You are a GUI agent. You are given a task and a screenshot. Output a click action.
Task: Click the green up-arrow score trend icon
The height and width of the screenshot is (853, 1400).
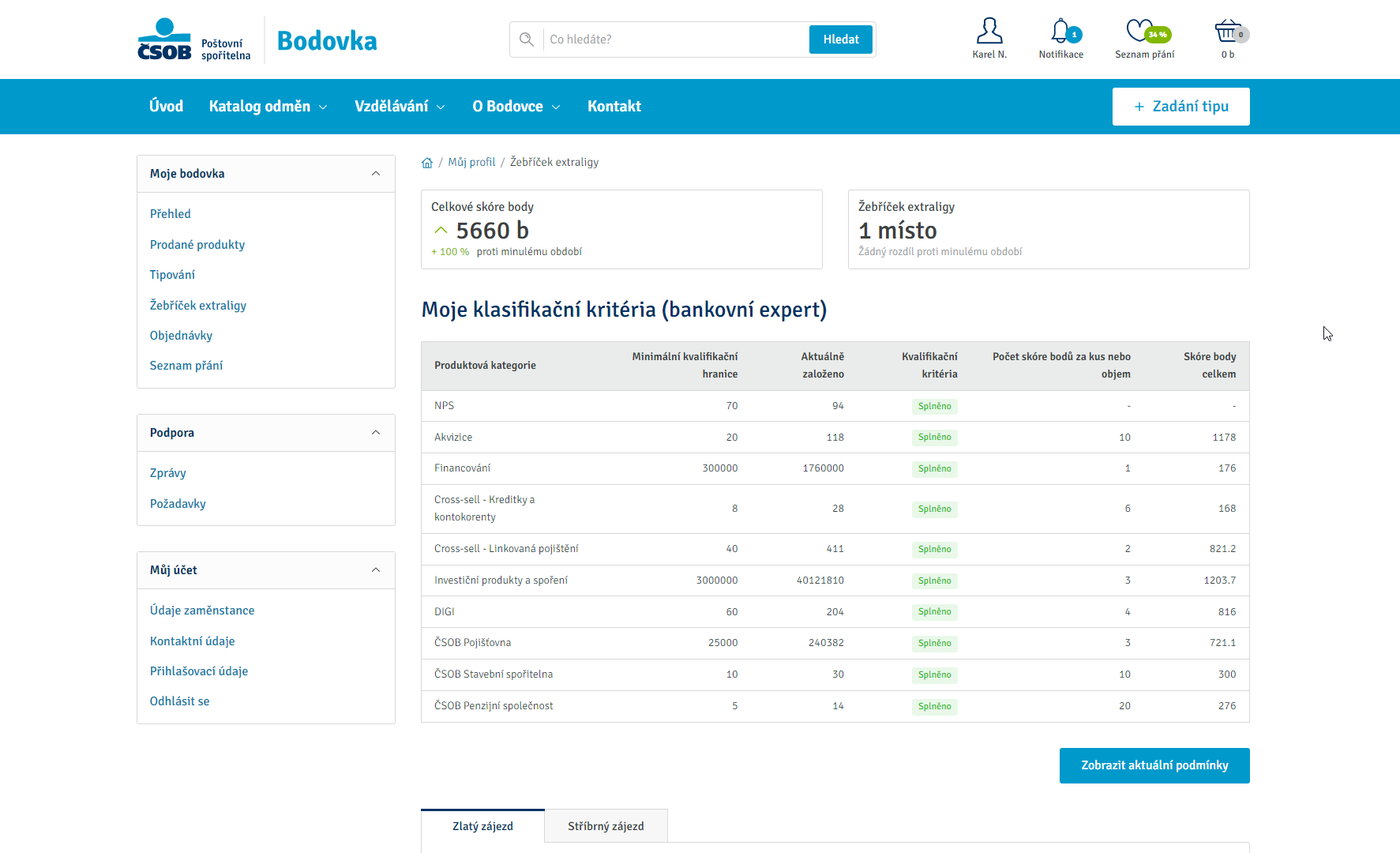[x=441, y=231]
